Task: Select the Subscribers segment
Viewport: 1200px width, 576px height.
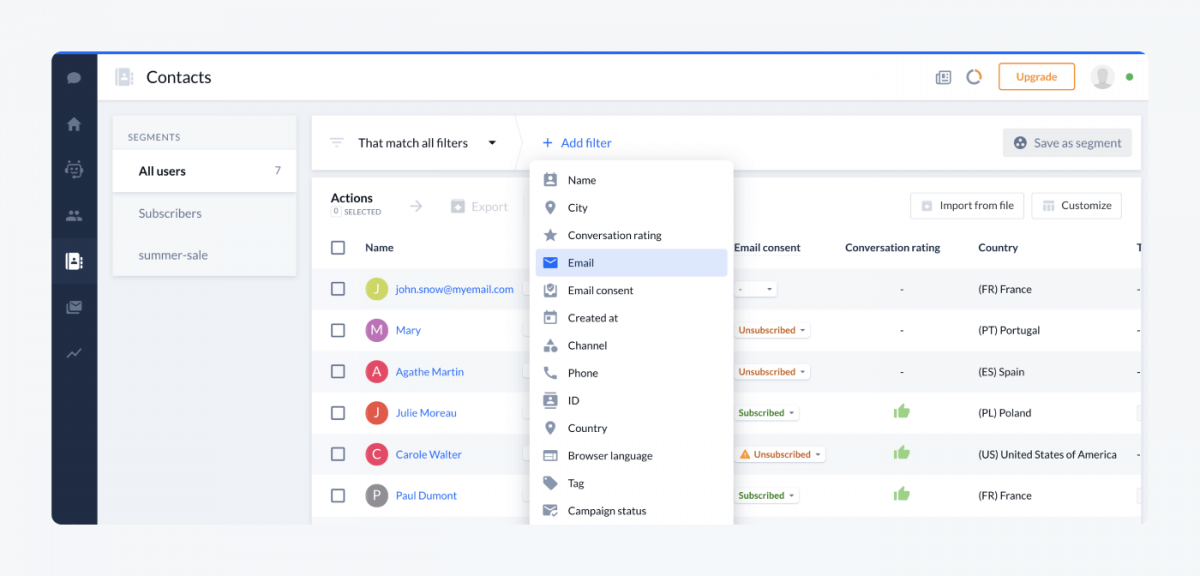Action: click(204, 213)
